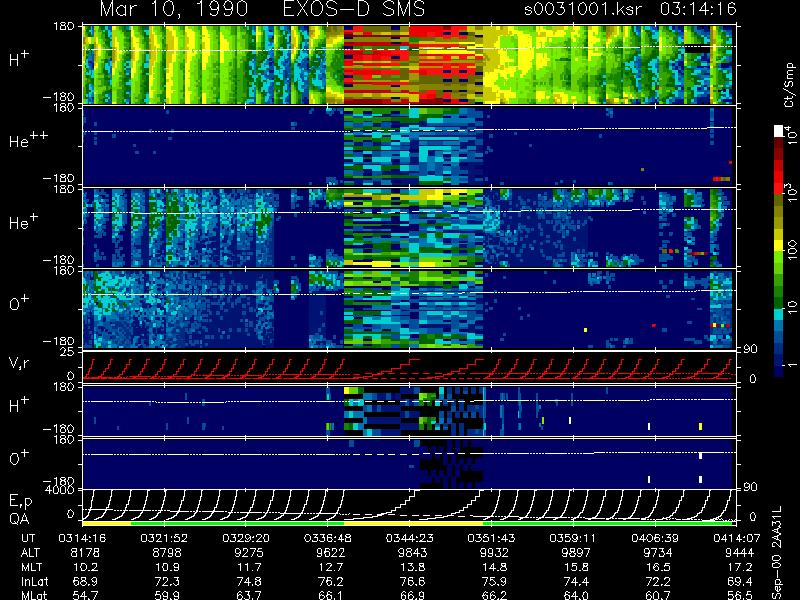Click the red band of the colorbar

tap(779, 179)
